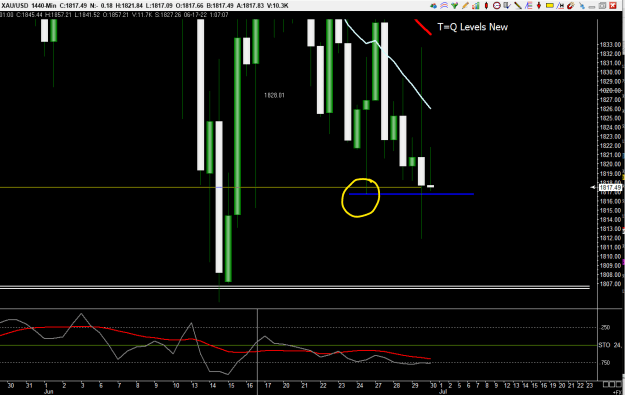Choose the line measurement tool icon
Viewport: 625px width, 395px height.
(x=560, y=6)
